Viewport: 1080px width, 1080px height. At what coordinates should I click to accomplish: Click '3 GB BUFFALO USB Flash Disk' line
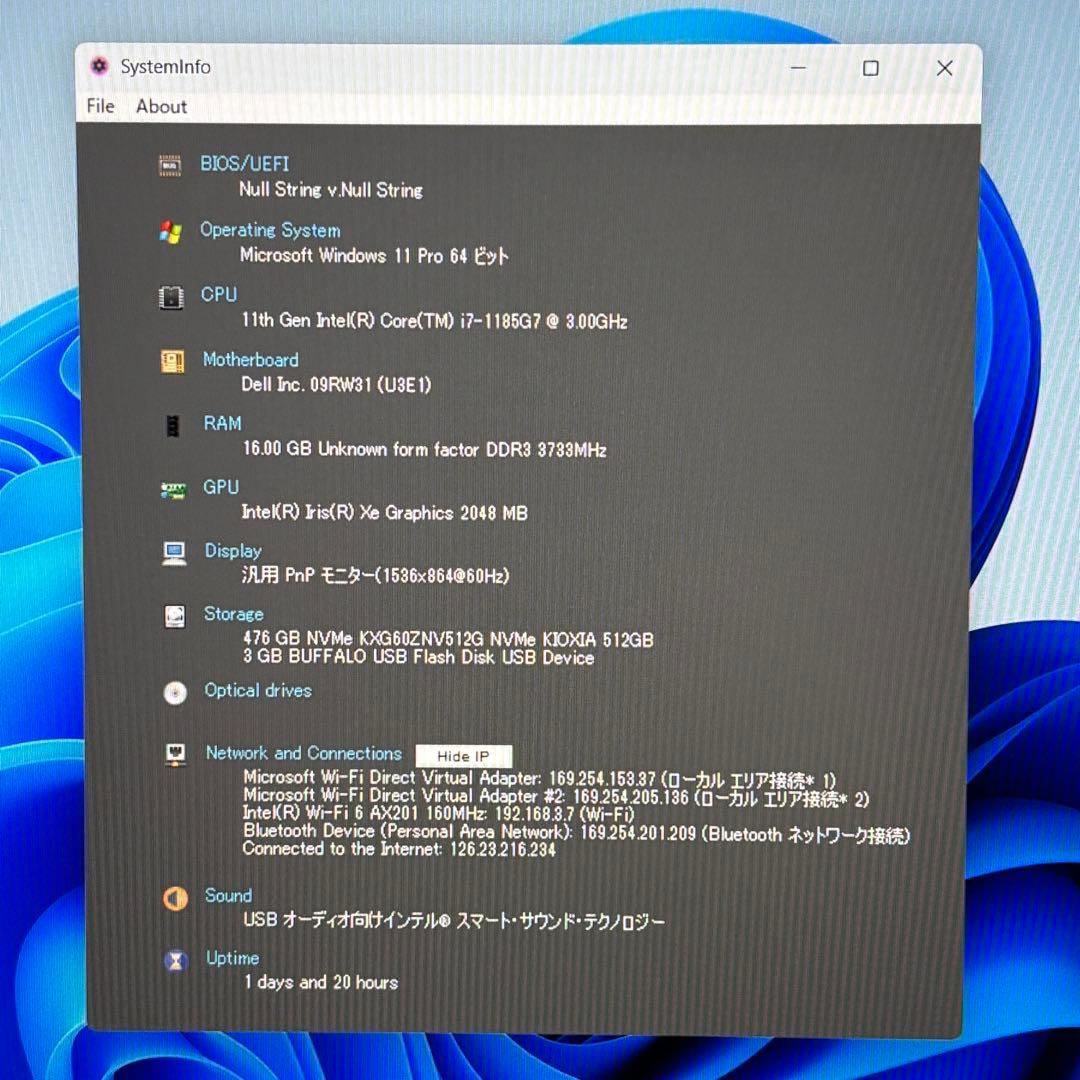[418, 657]
